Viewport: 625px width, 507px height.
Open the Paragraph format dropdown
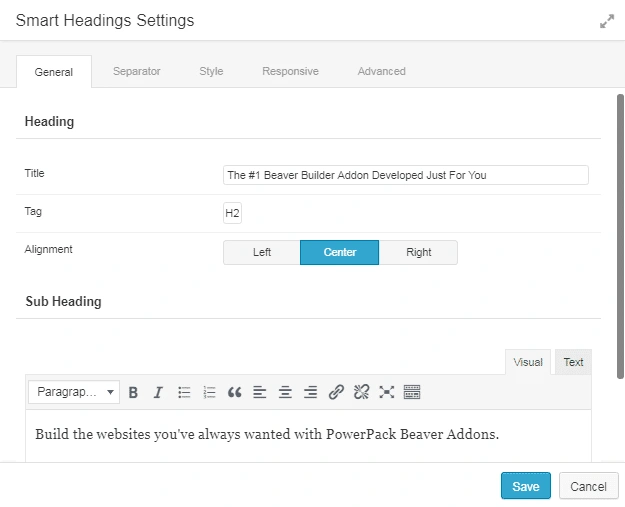tap(74, 392)
